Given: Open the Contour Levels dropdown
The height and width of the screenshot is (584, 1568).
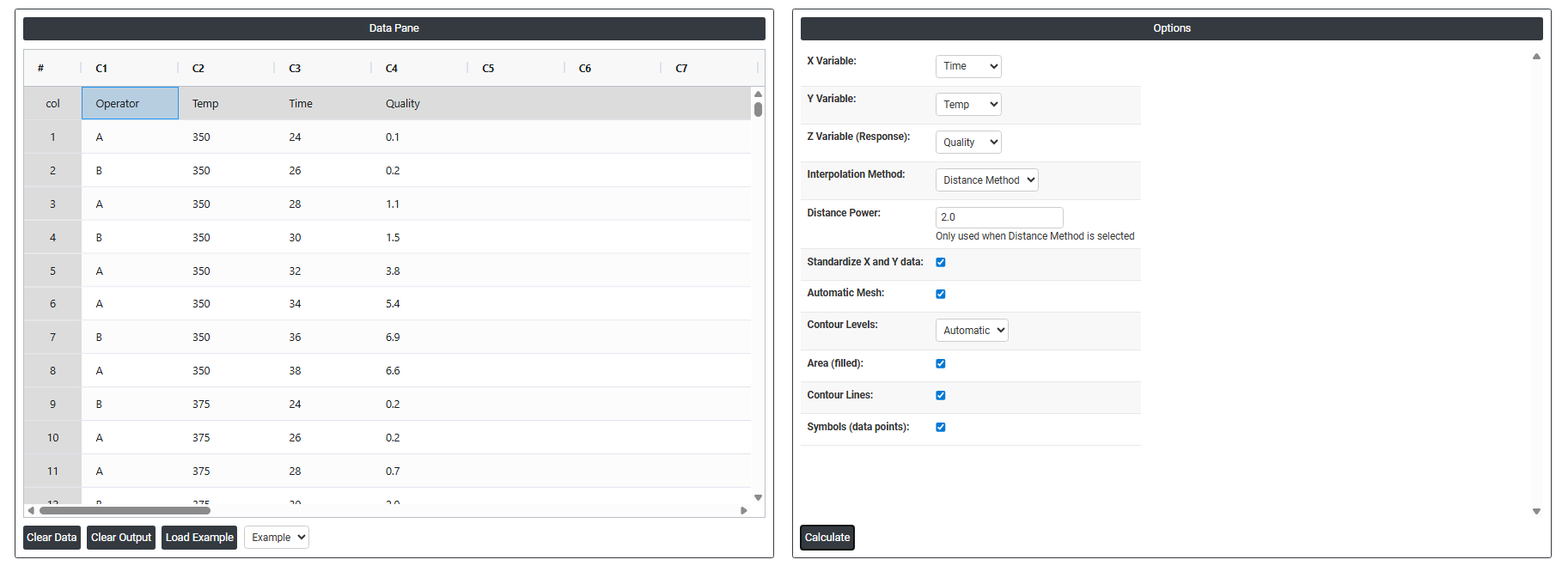Looking at the screenshot, I should pyautogui.click(x=972, y=331).
